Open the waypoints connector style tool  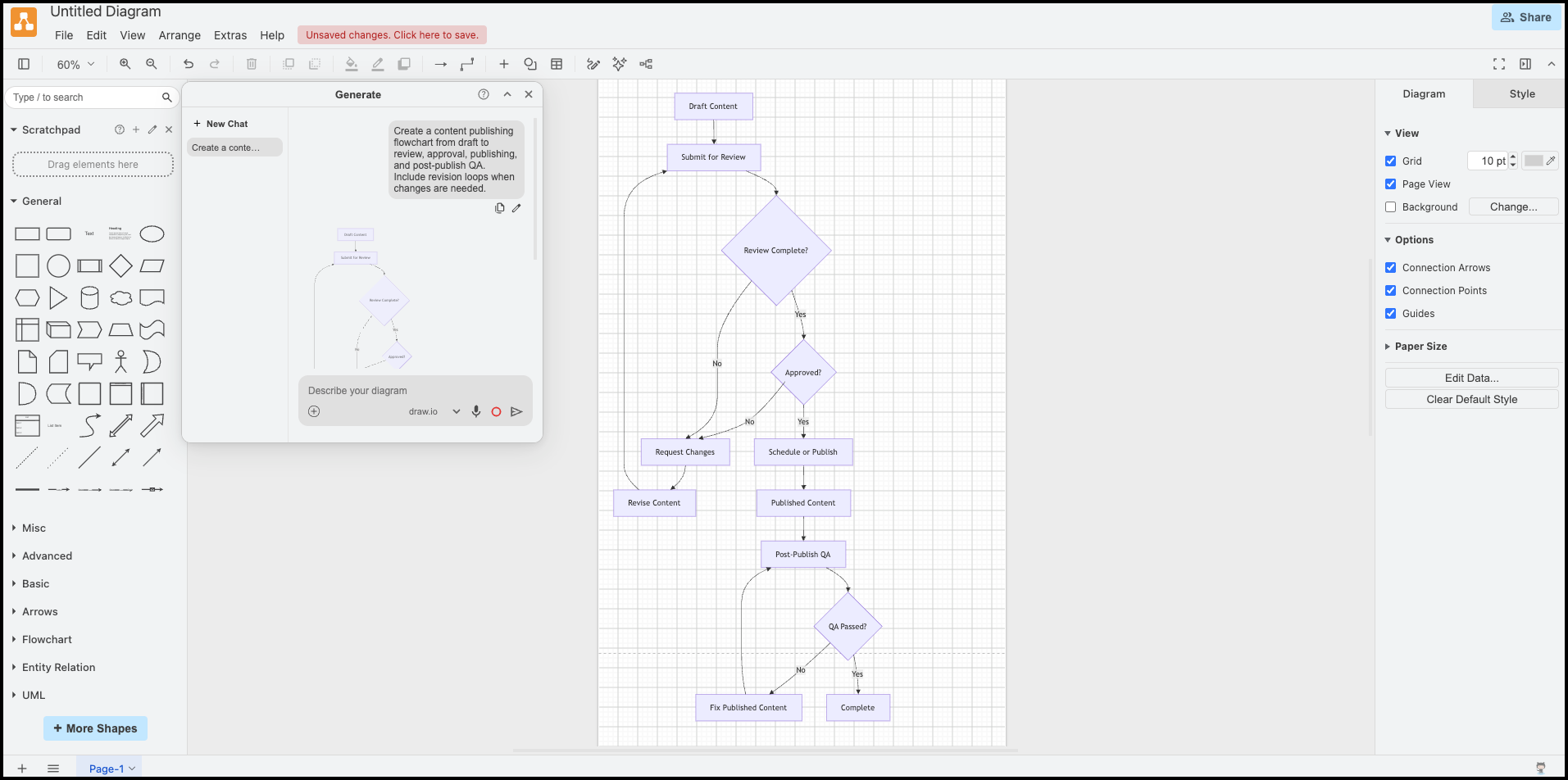(x=467, y=64)
